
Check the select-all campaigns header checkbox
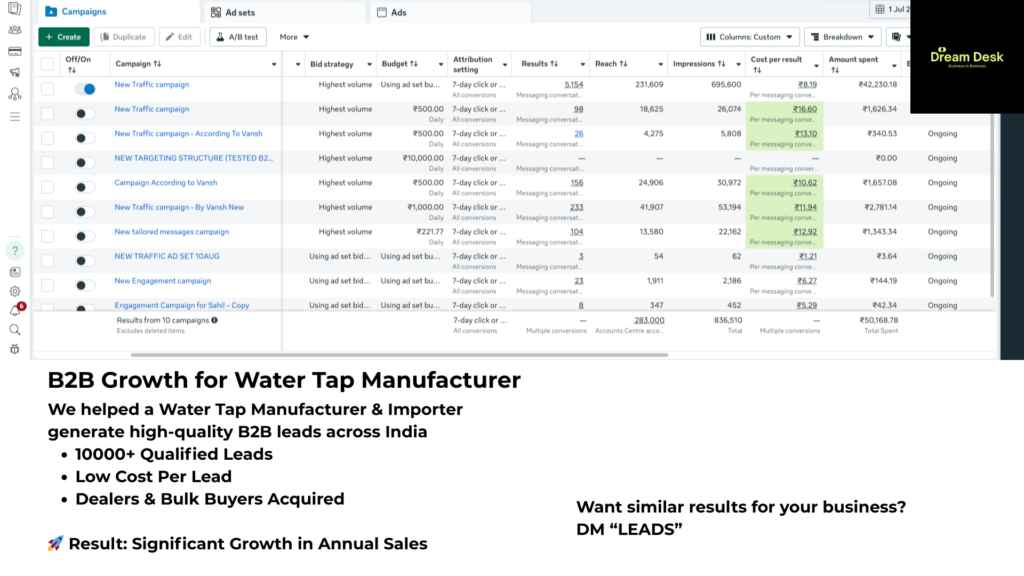[x=47, y=64]
